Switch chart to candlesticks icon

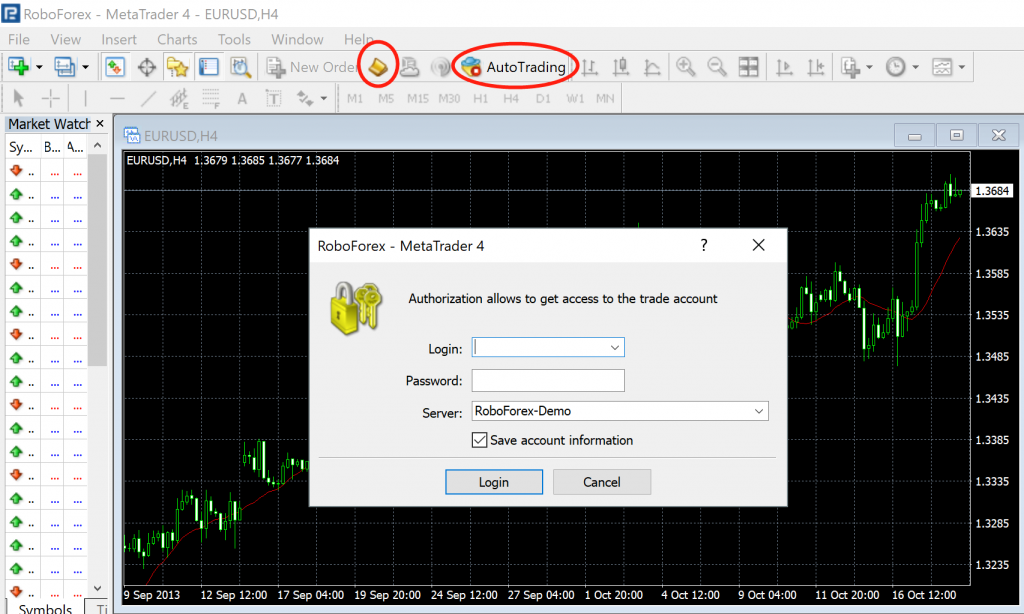[621, 67]
